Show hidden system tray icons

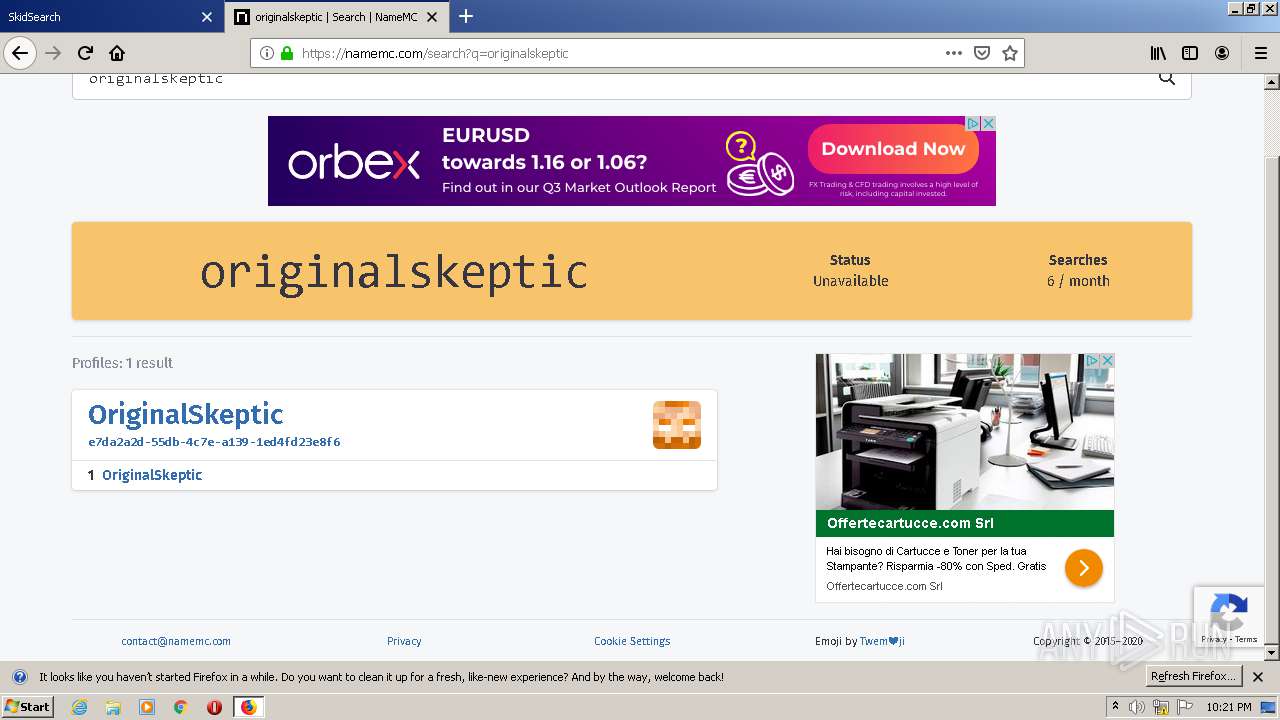click(1115, 707)
